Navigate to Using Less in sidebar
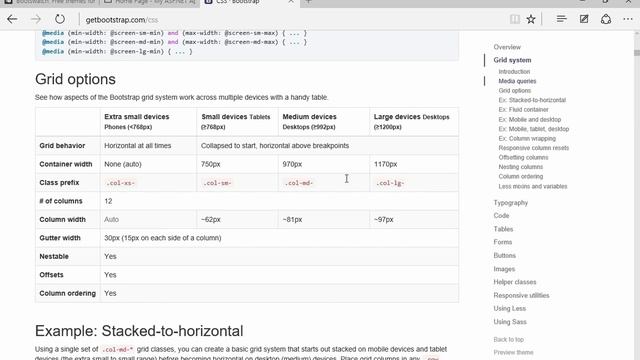The width and height of the screenshot is (640, 360). point(509,309)
